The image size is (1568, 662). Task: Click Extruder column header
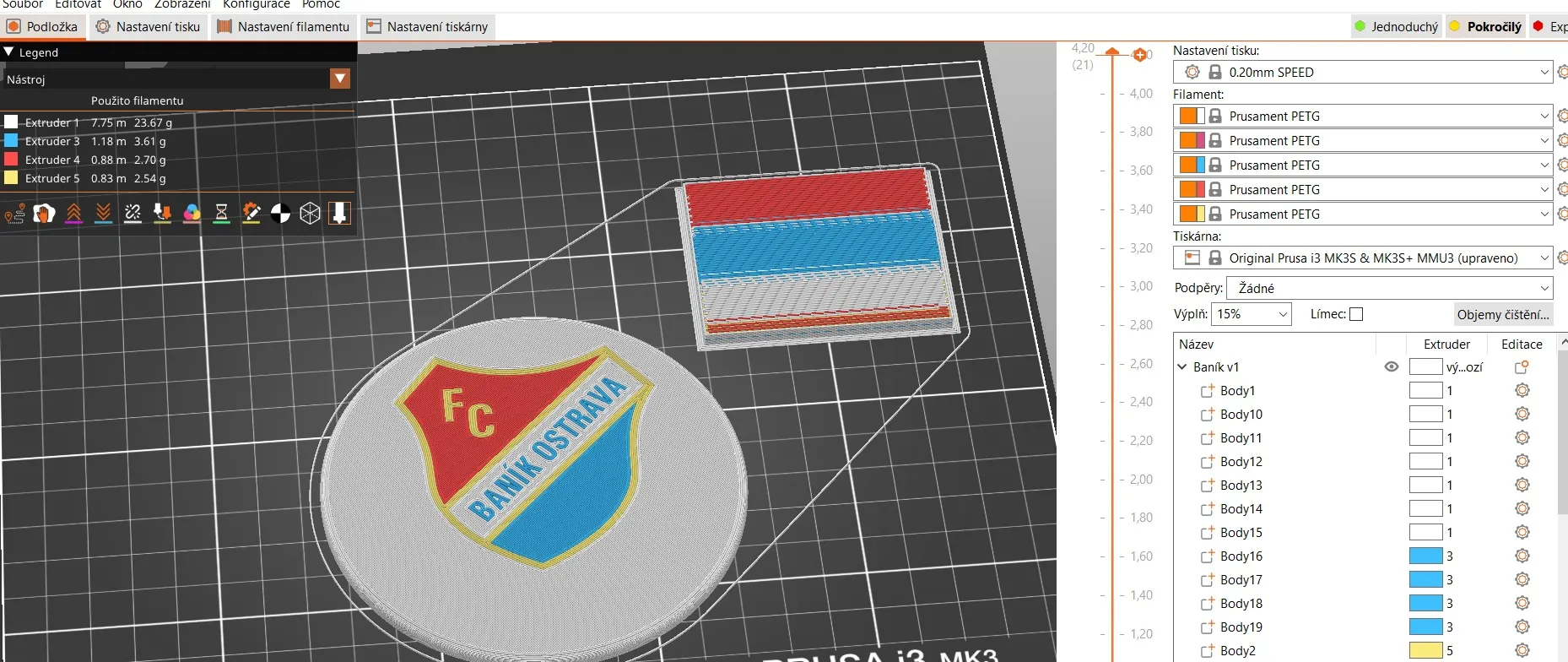click(x=1446, y=344)
